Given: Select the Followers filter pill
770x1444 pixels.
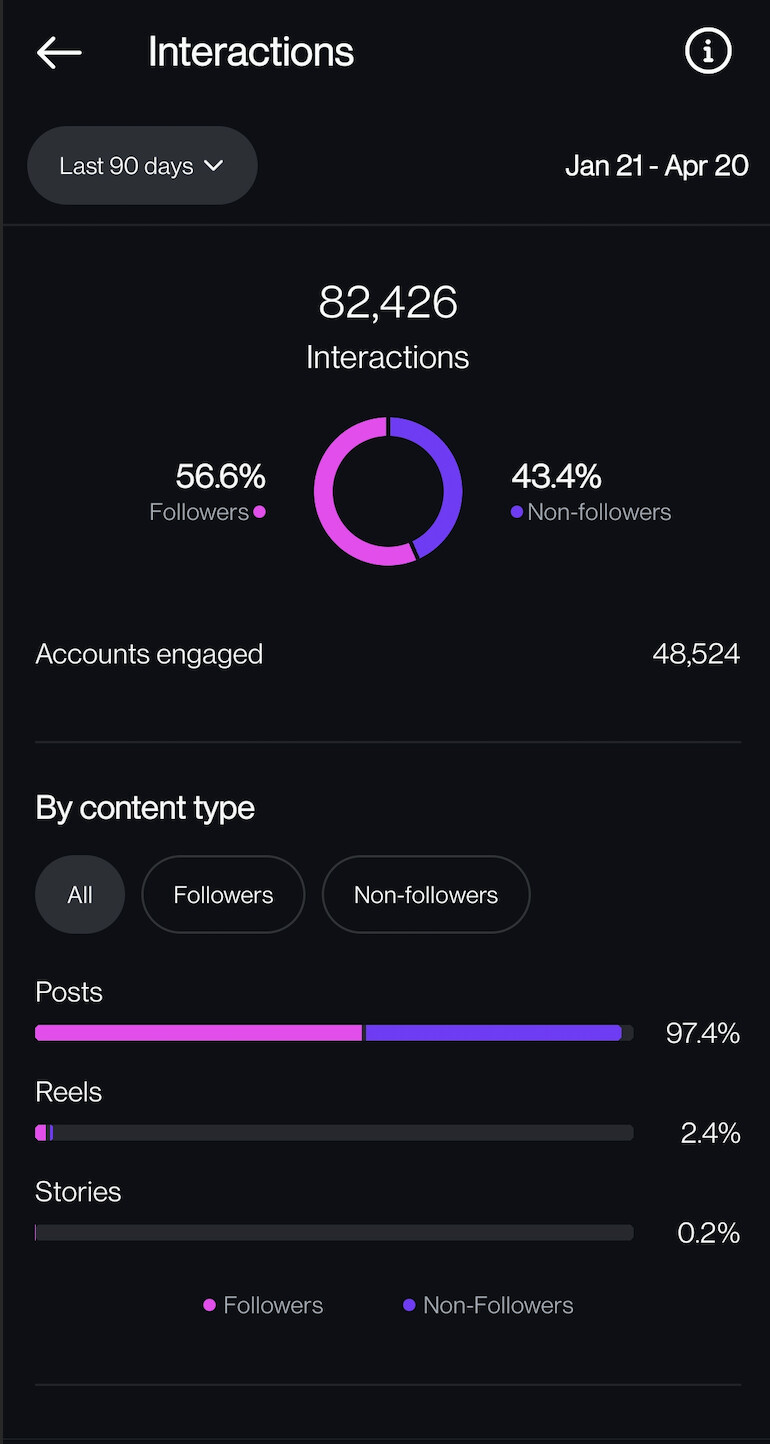Looking at the screenshot, I should tap(223, 894).
